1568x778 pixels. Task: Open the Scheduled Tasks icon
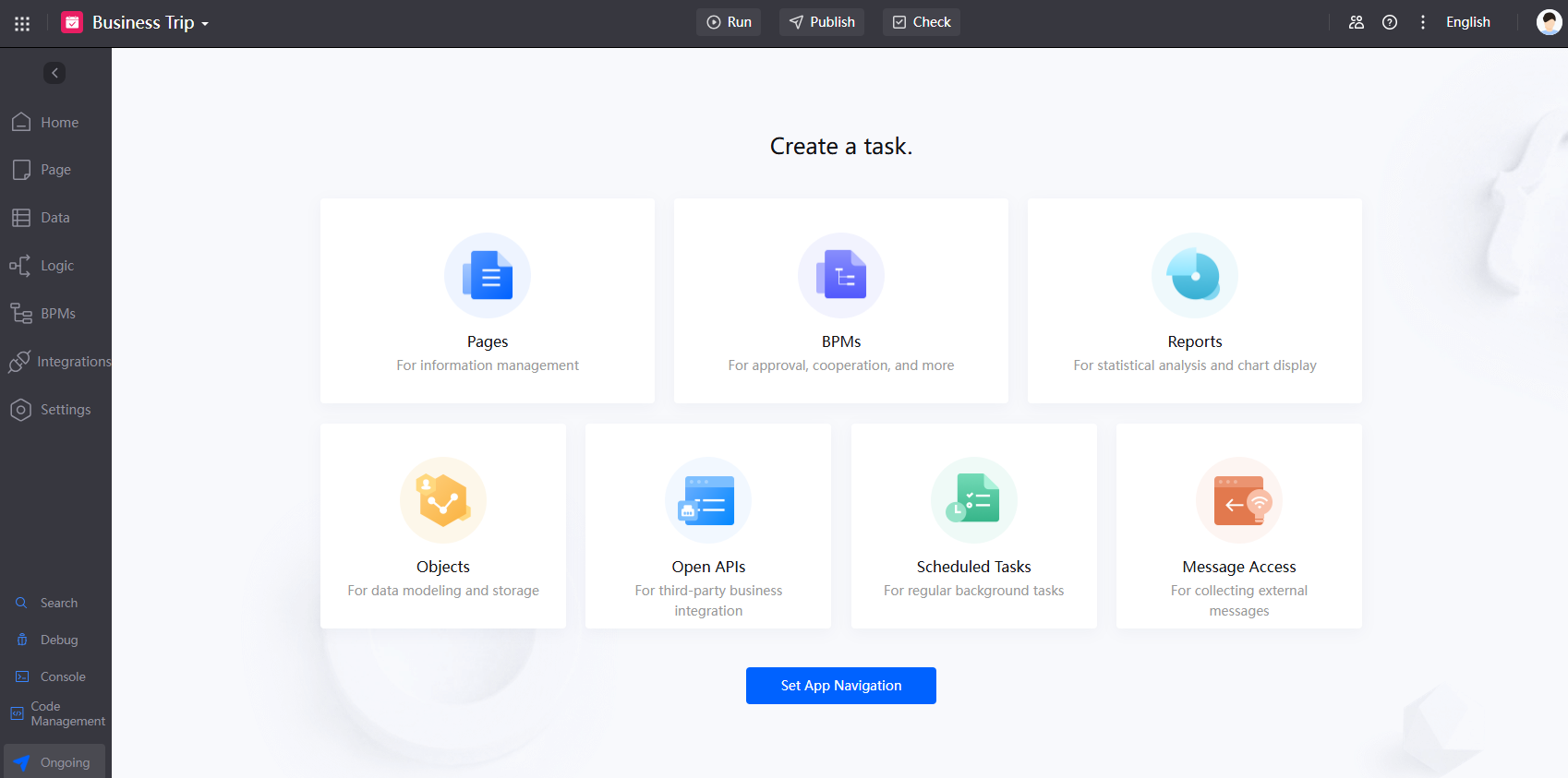coord(973,500)
